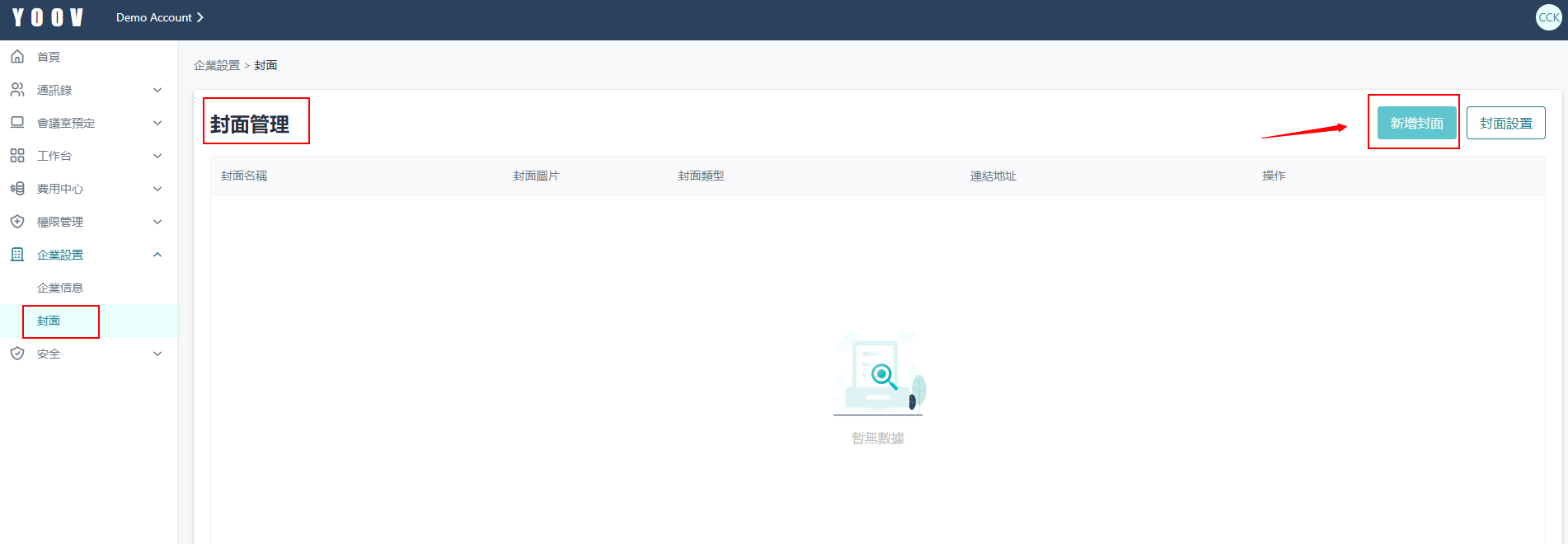Viewport: 1568px width, 544px height.
Task: Click the enterprise settings building icon
Action: [17, 255]
